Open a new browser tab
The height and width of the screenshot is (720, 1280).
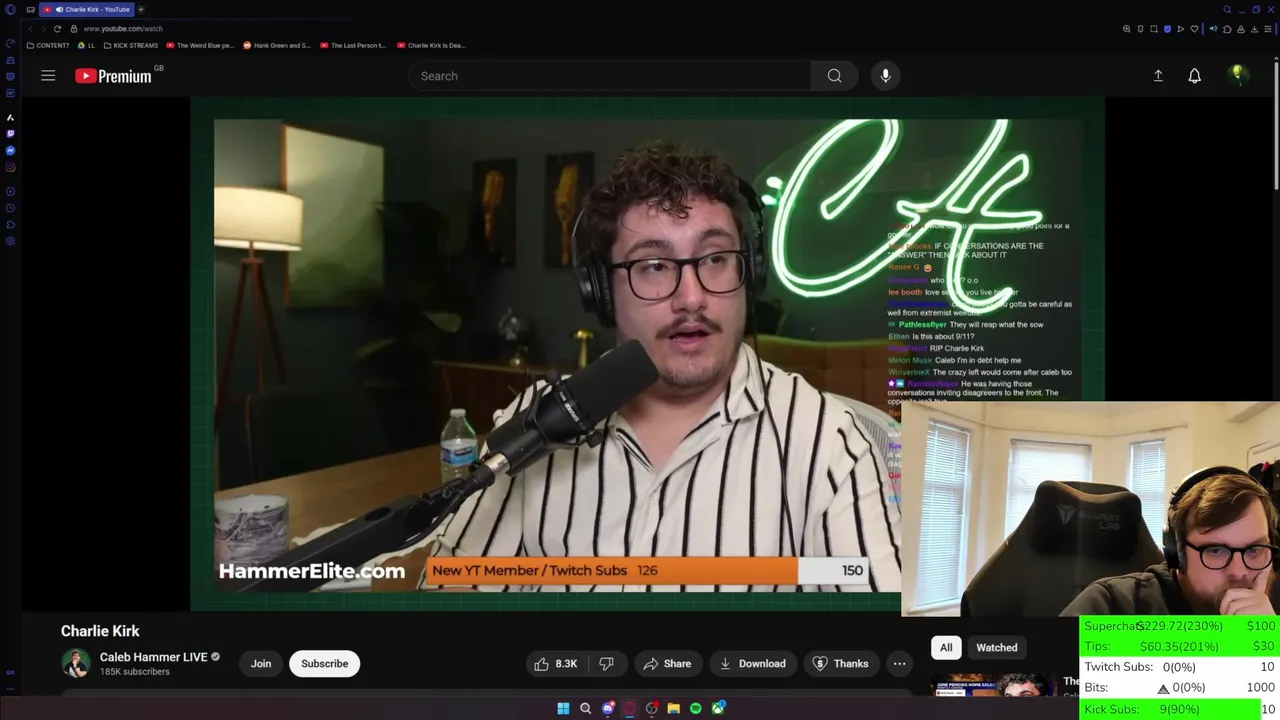click(141, 9)
